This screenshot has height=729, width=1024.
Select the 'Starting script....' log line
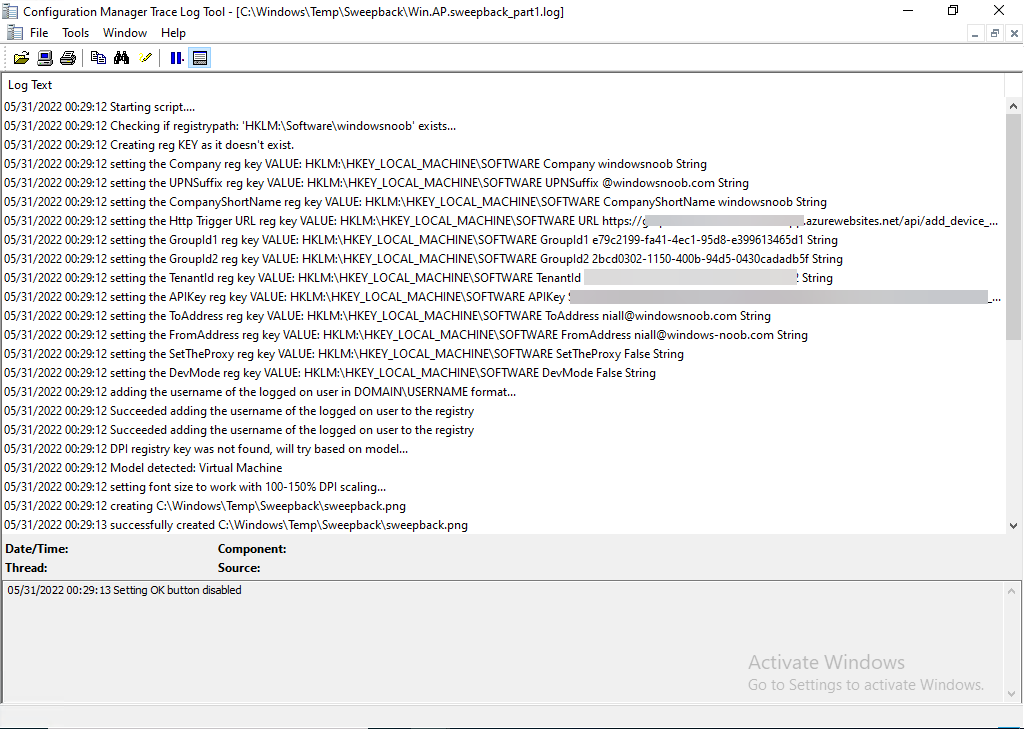pos(503,107)
